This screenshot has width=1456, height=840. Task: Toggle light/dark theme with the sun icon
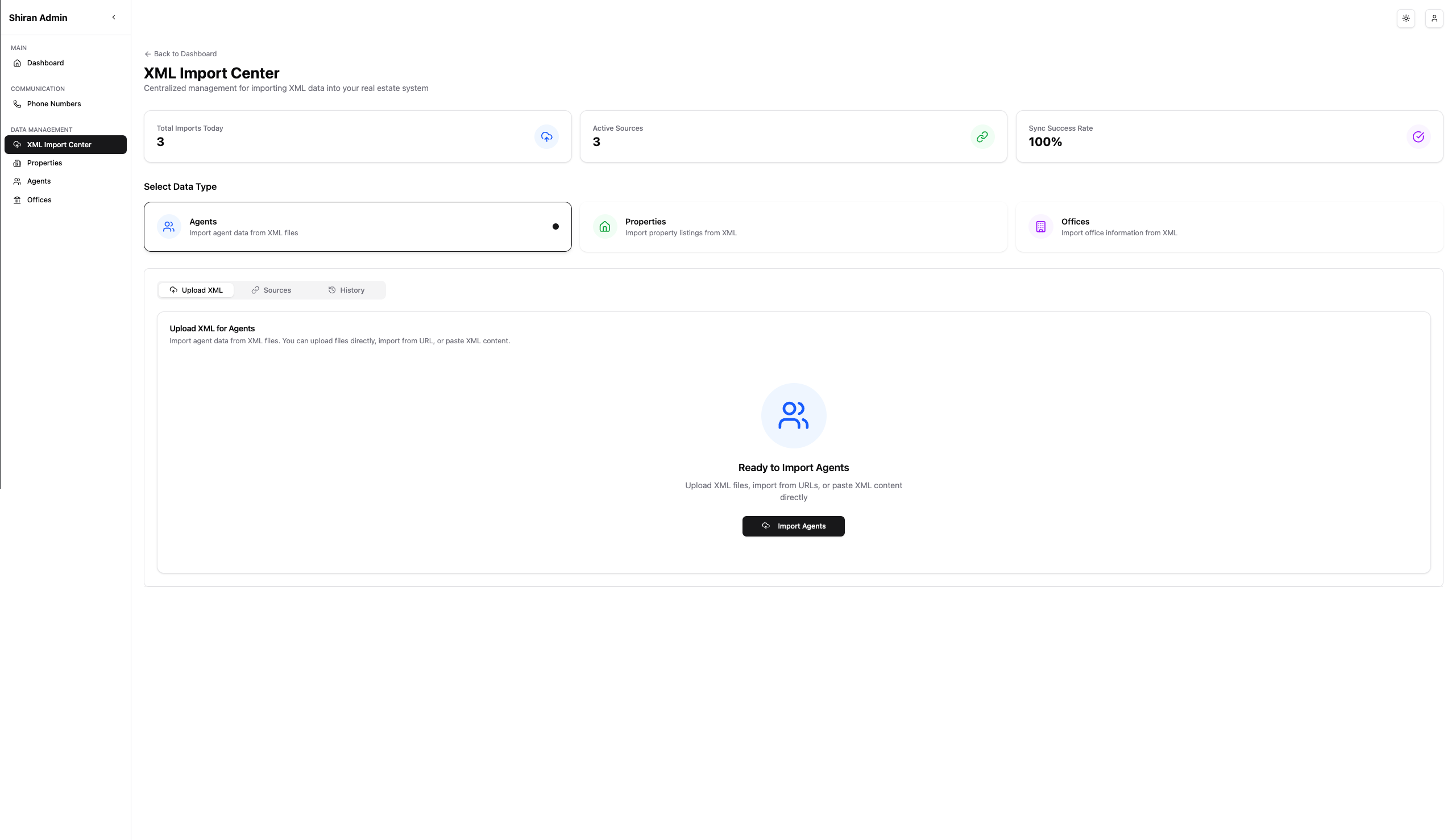(x=1406, y=18)
